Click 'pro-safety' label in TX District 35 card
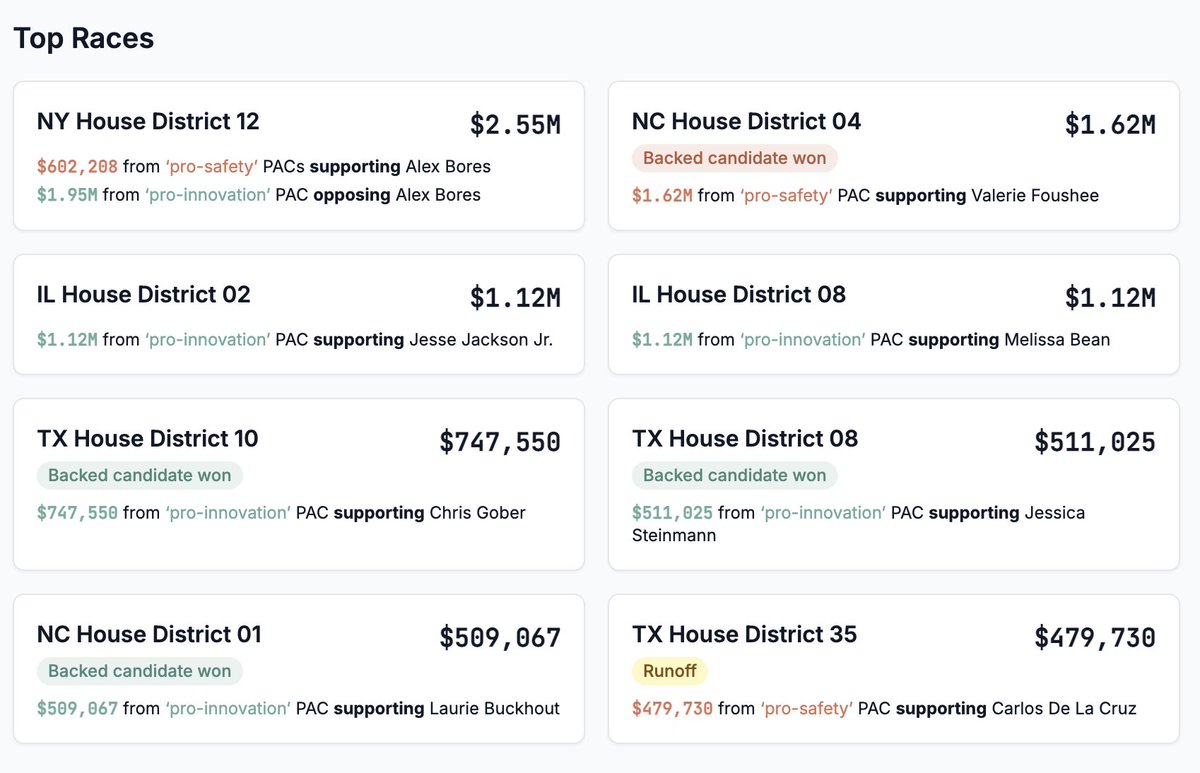The width and height of the screenshot is (1200, 773). (806, 709)
